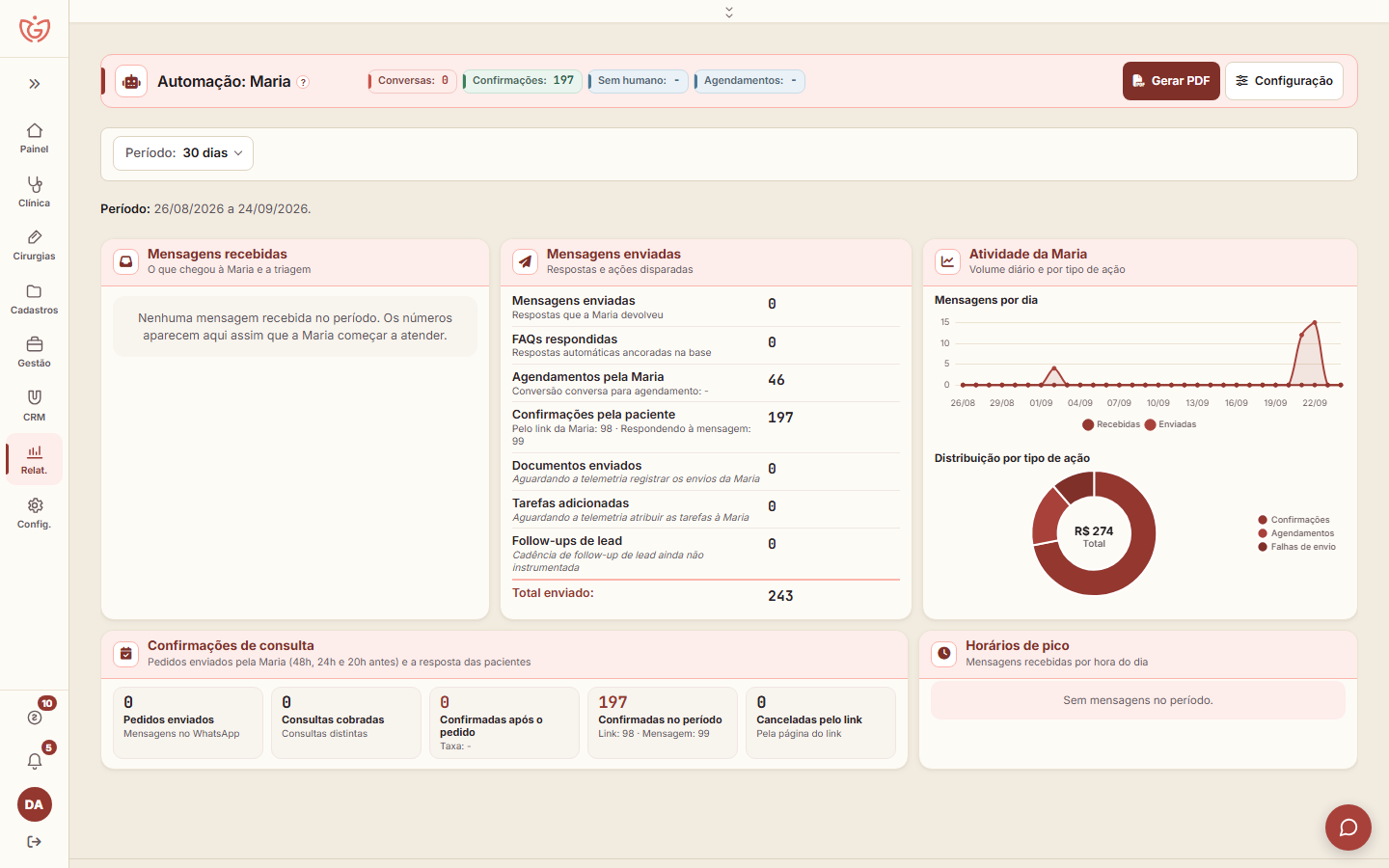
Task: Click the Confirmadas no período card
Action: tap(663, 722)
